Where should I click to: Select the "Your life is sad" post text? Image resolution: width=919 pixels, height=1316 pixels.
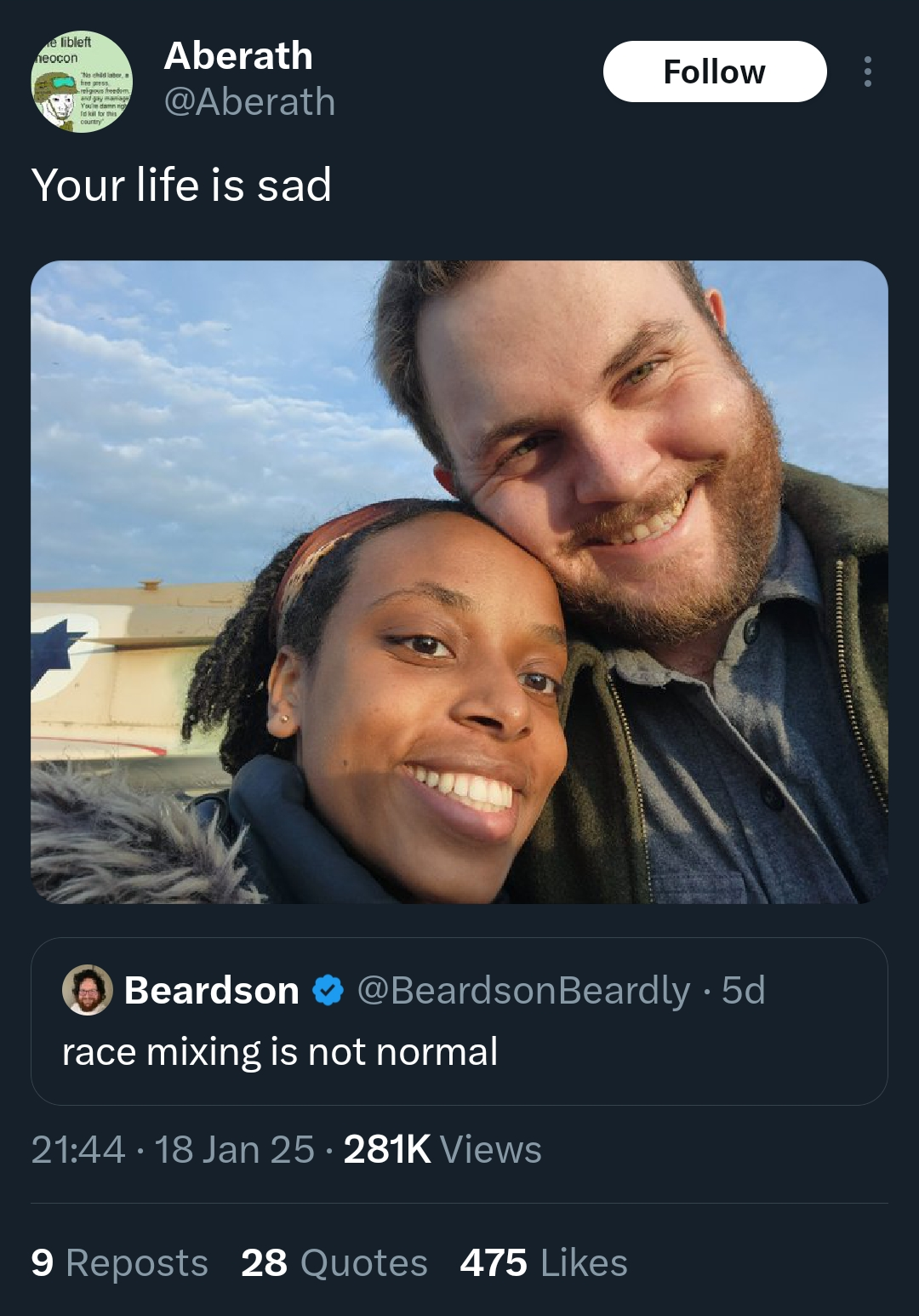[x=181, y=185]
